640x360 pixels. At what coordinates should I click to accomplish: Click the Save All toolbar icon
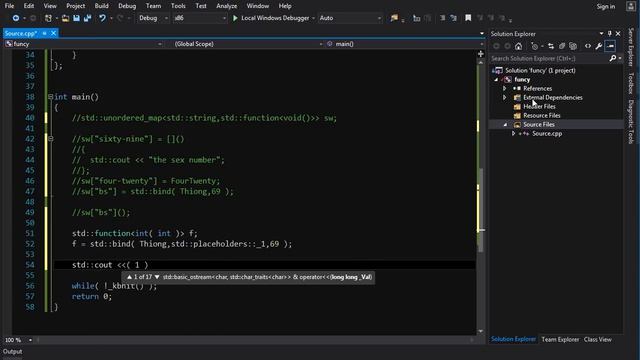87,18
